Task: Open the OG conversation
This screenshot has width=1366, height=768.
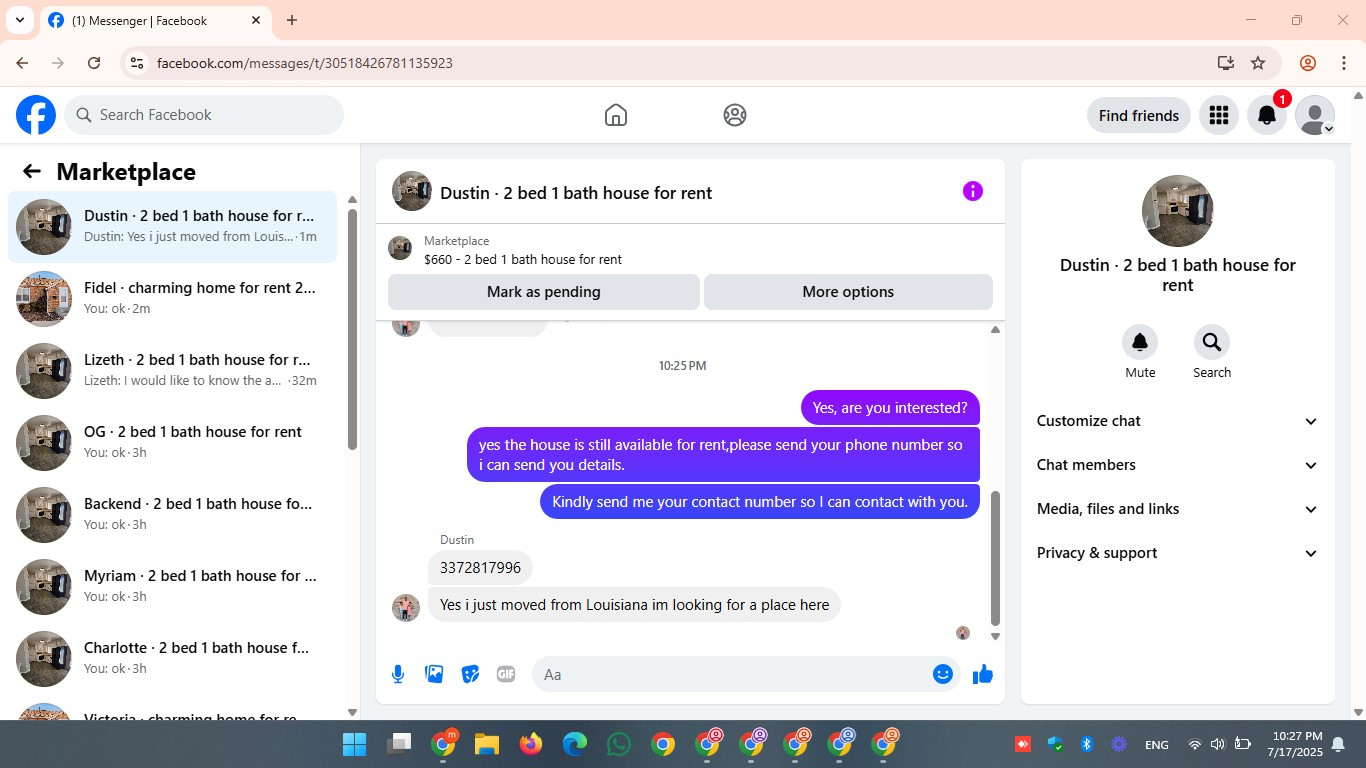Action: (x=172, y=443)
